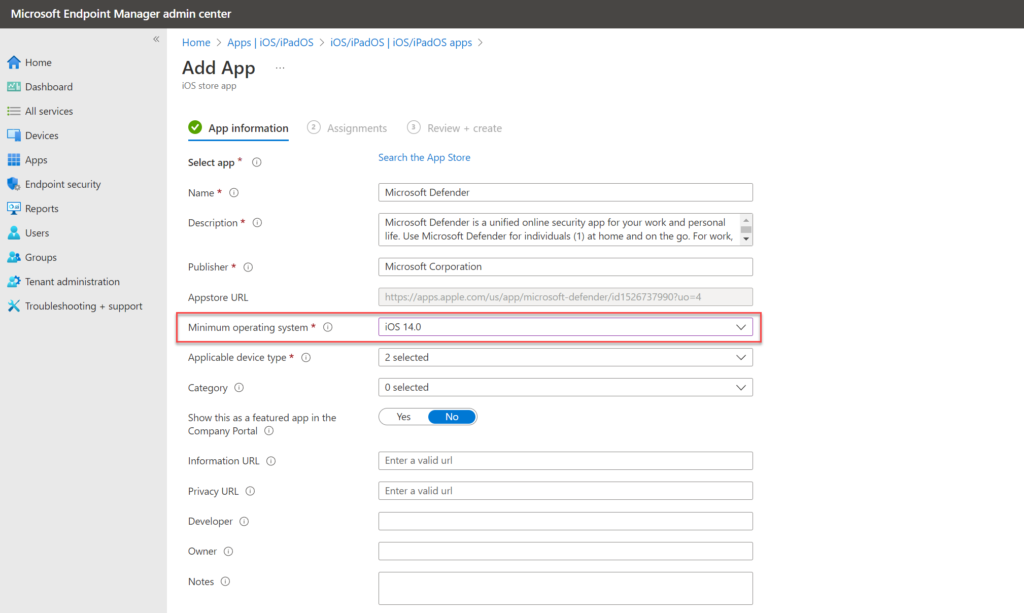Click info icon next to Notes
1024x613 pixels.
[225, 582]
